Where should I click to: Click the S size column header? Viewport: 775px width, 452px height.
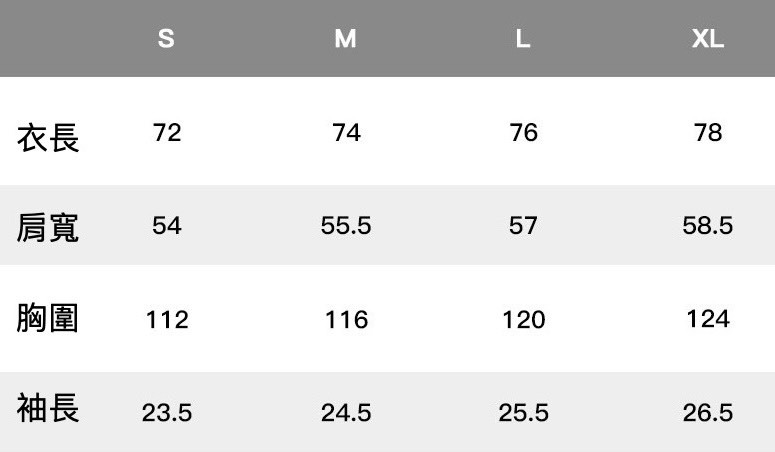tap(166, 39)
